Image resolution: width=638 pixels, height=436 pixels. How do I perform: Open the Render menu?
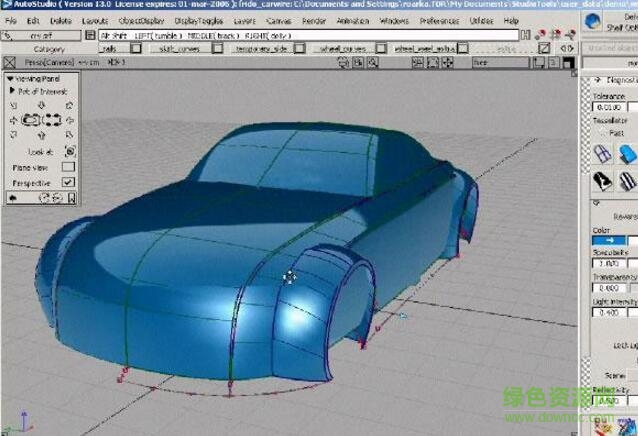pos(314,21)
